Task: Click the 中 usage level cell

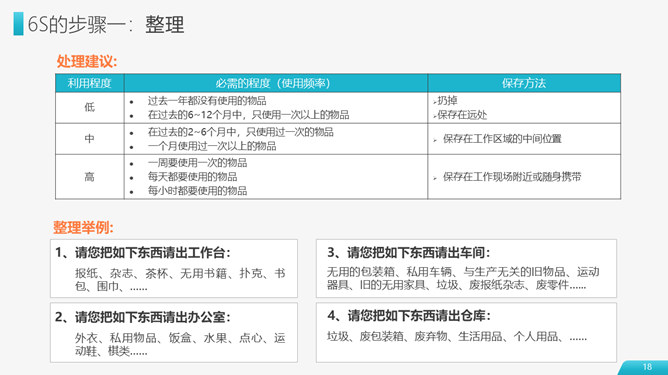Action: (89, 139)
